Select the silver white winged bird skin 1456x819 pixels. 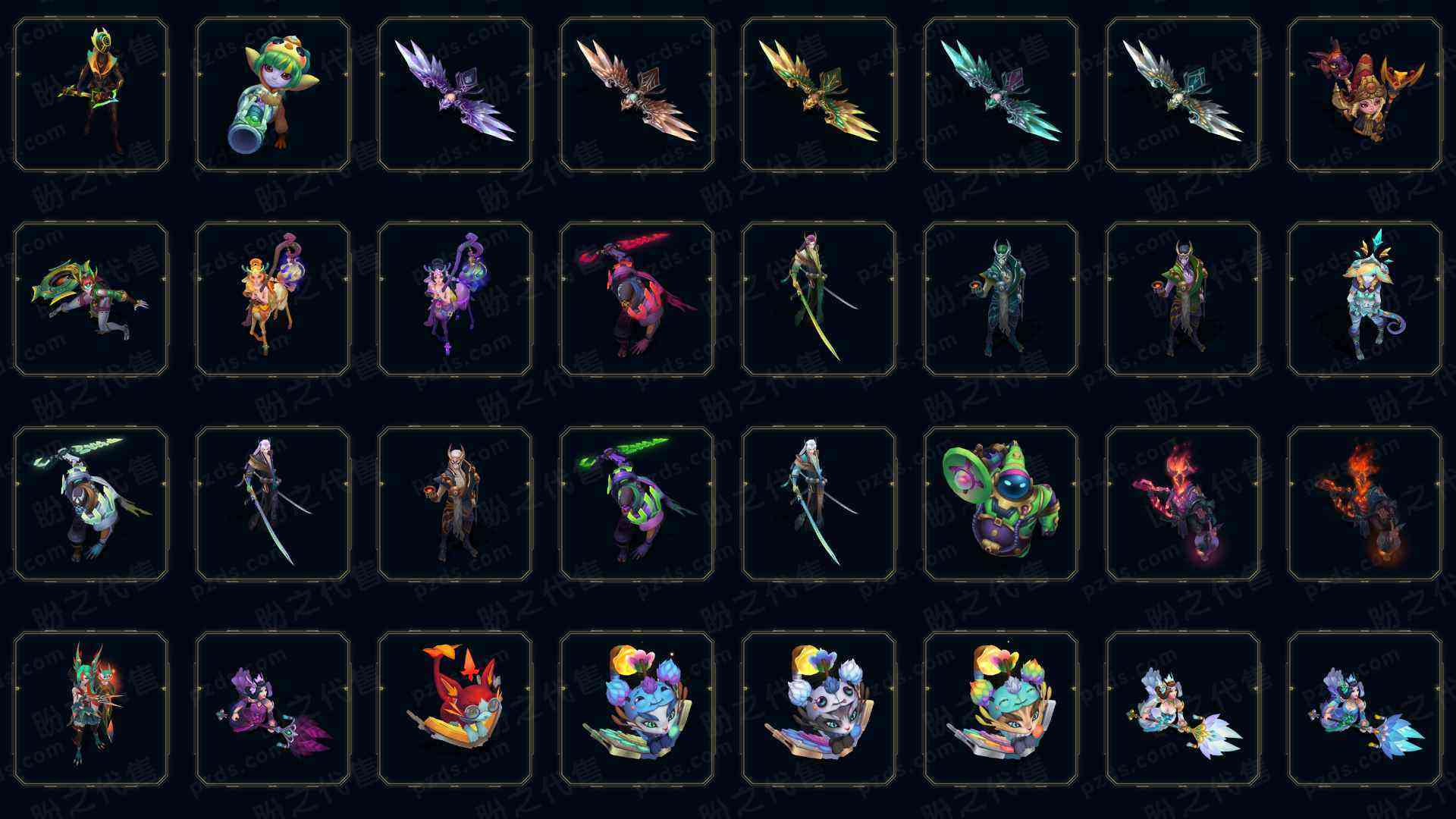pyautogui.click(x=1183, y=95)
